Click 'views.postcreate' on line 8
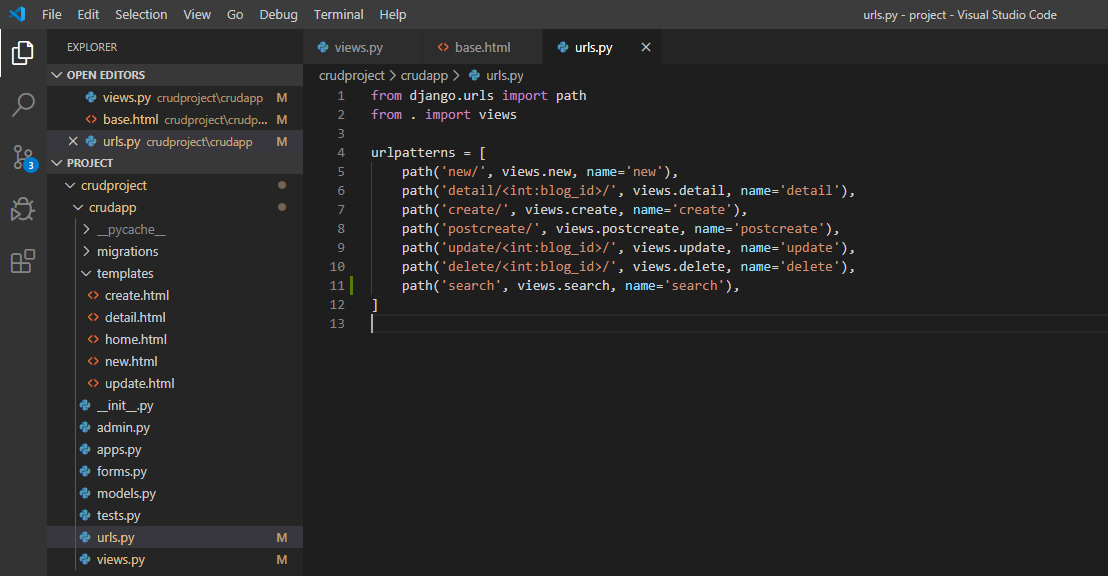This screenshot has width=1108, height=576. [x=617, y=228]
